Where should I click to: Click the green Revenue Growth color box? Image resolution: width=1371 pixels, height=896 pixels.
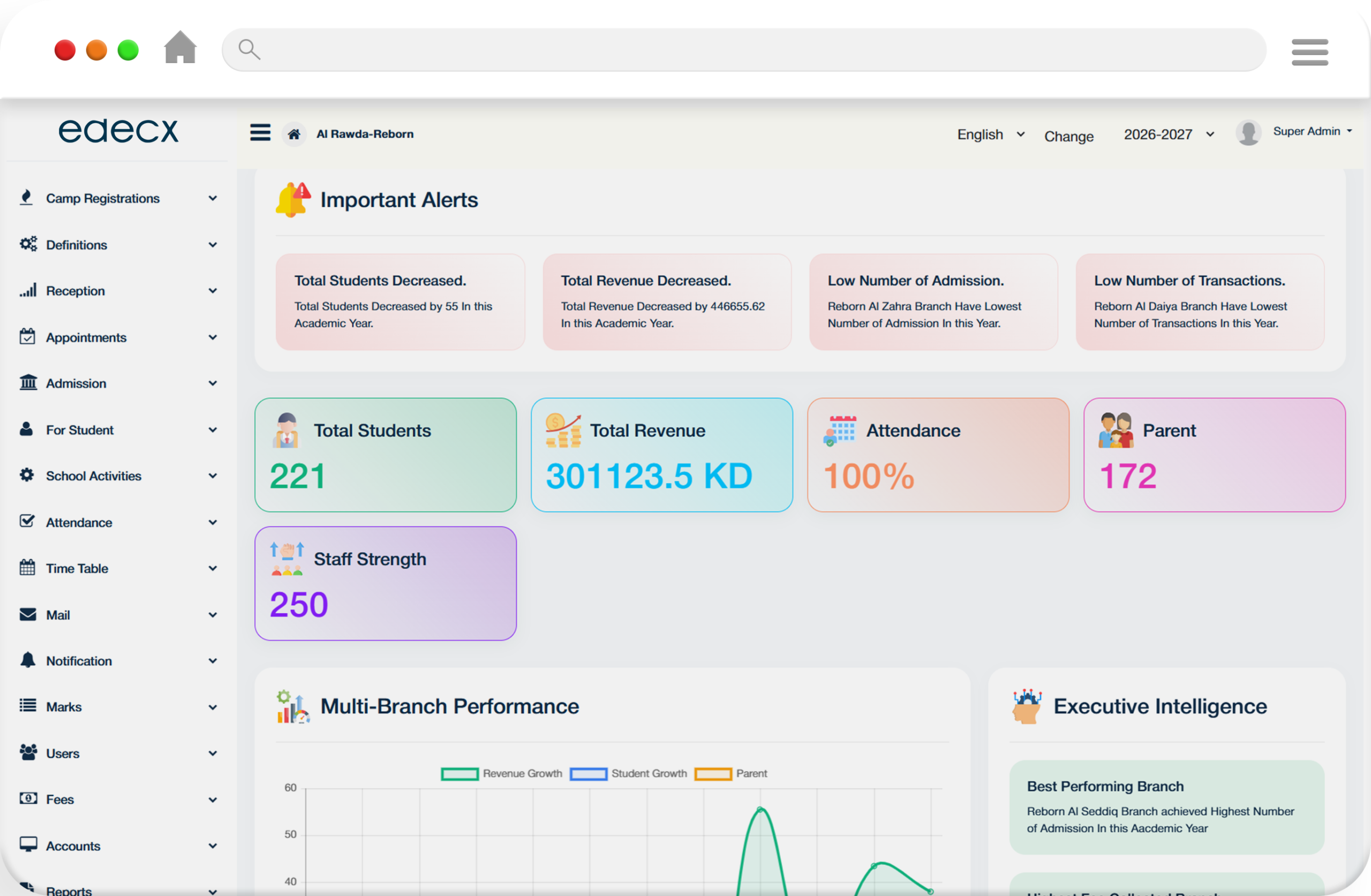pyautogui.click(x=459, y=774)
